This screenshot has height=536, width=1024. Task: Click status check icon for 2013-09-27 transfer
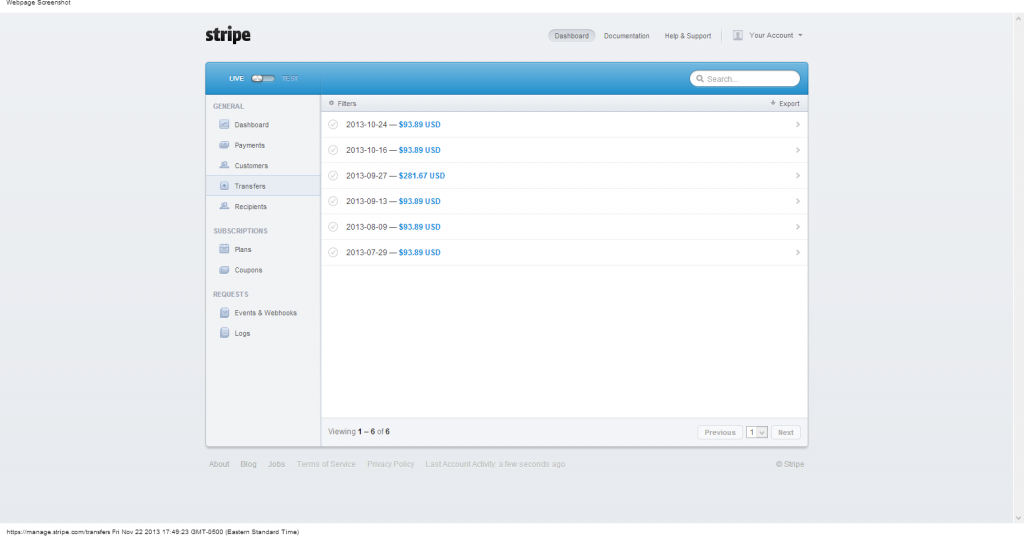(333, 176)
